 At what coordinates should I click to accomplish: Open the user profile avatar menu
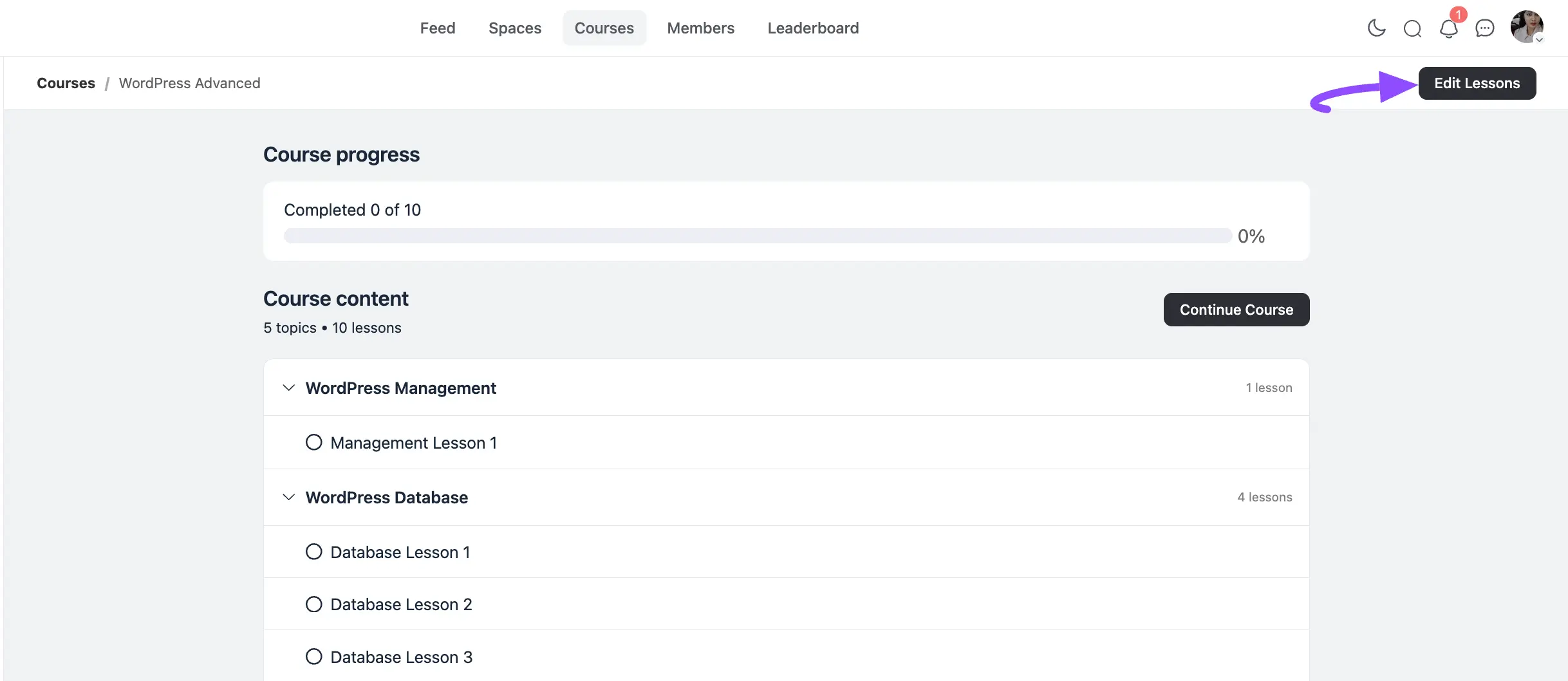1527,27
